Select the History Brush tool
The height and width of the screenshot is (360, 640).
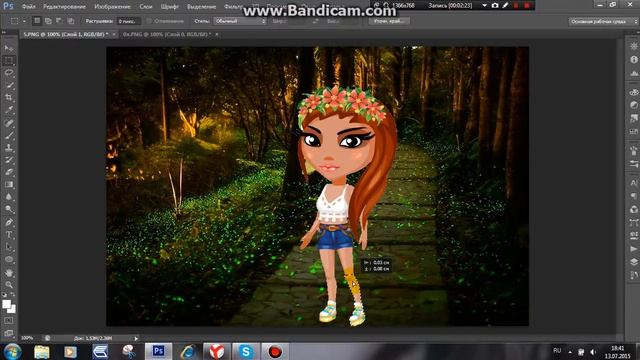tap(9, 160)
